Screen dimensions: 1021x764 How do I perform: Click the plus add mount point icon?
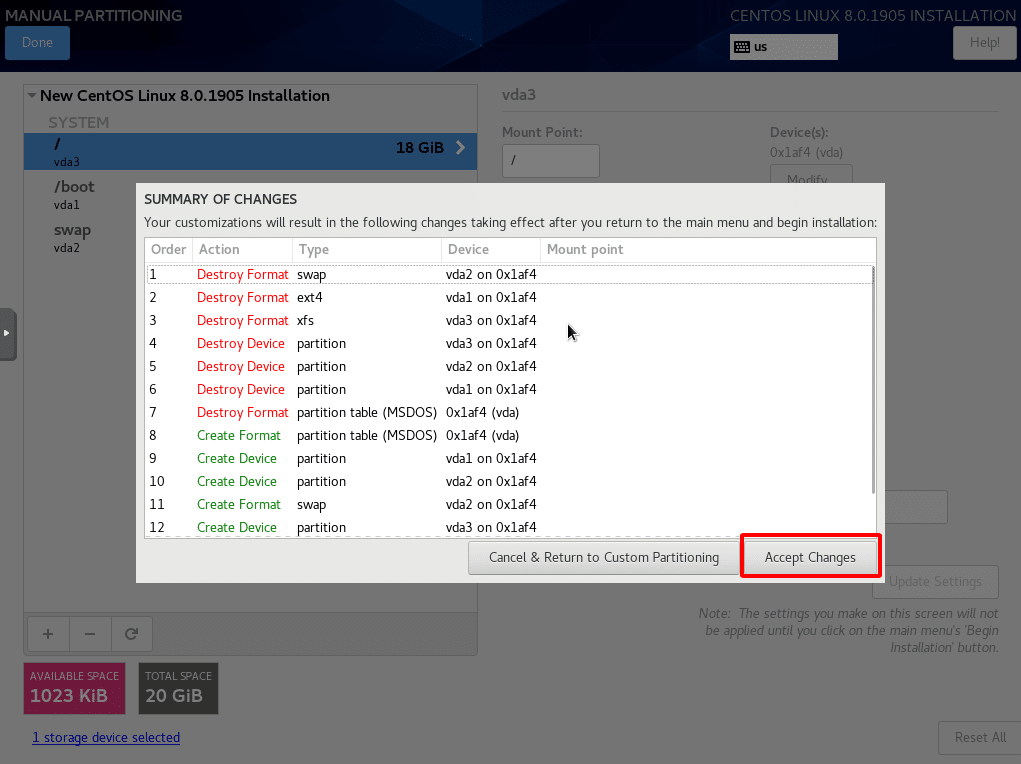(x=48, y=634)
